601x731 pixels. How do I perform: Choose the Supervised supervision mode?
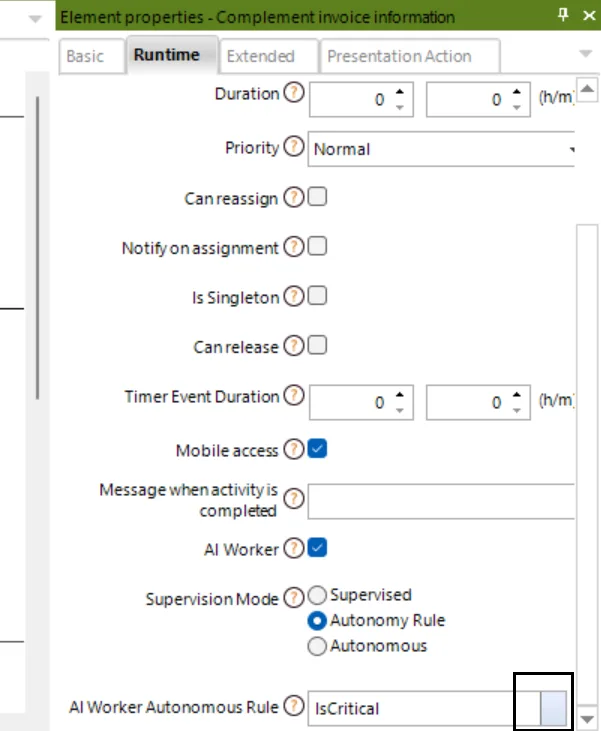coord(317,595)
